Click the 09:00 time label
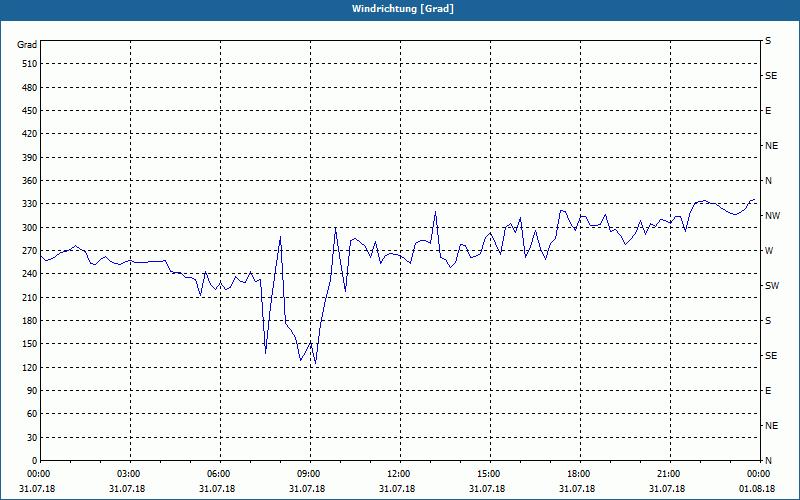 pyautogui.click(x=309, y=474)
